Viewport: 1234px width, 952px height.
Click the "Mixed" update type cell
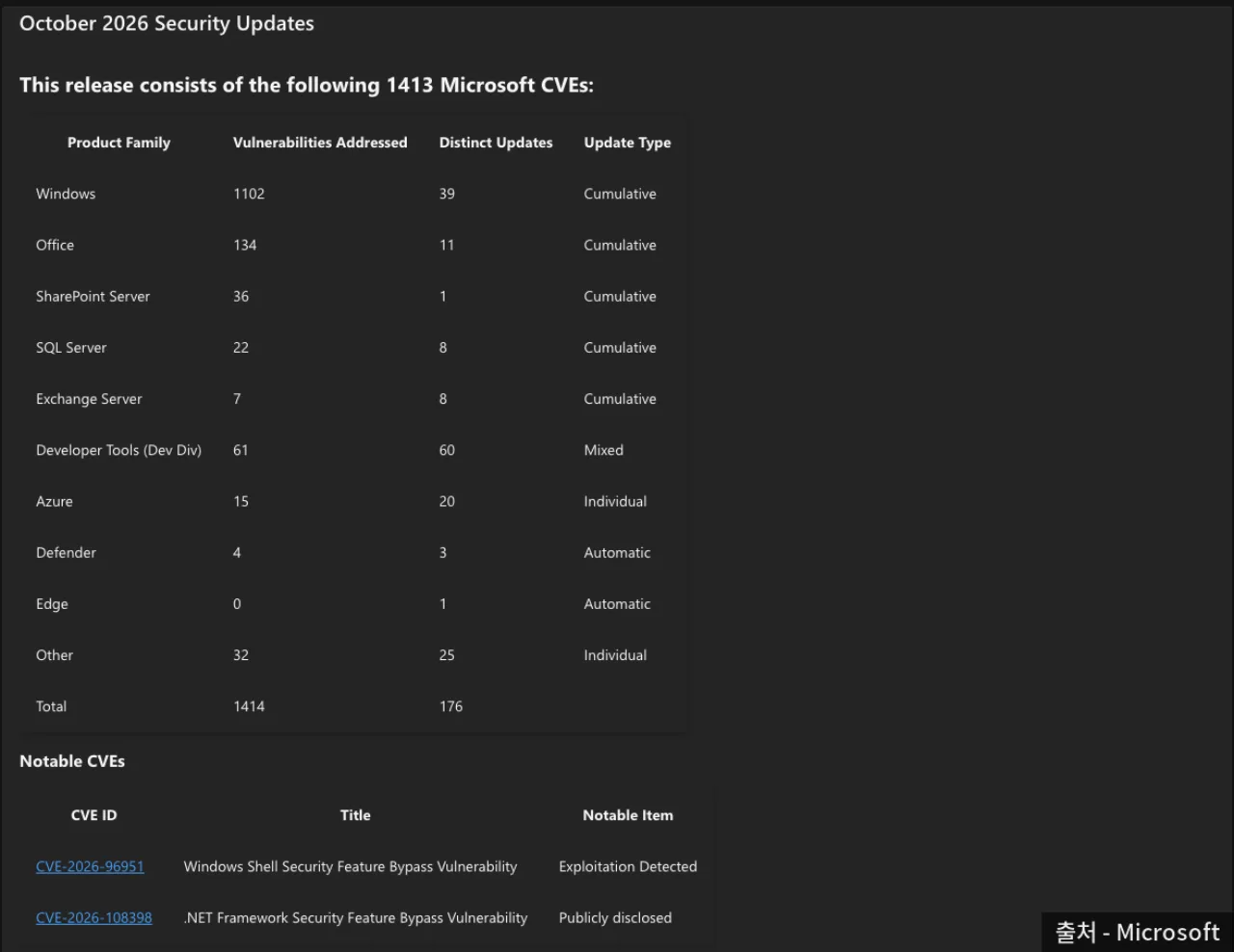[x=604, y=450]
